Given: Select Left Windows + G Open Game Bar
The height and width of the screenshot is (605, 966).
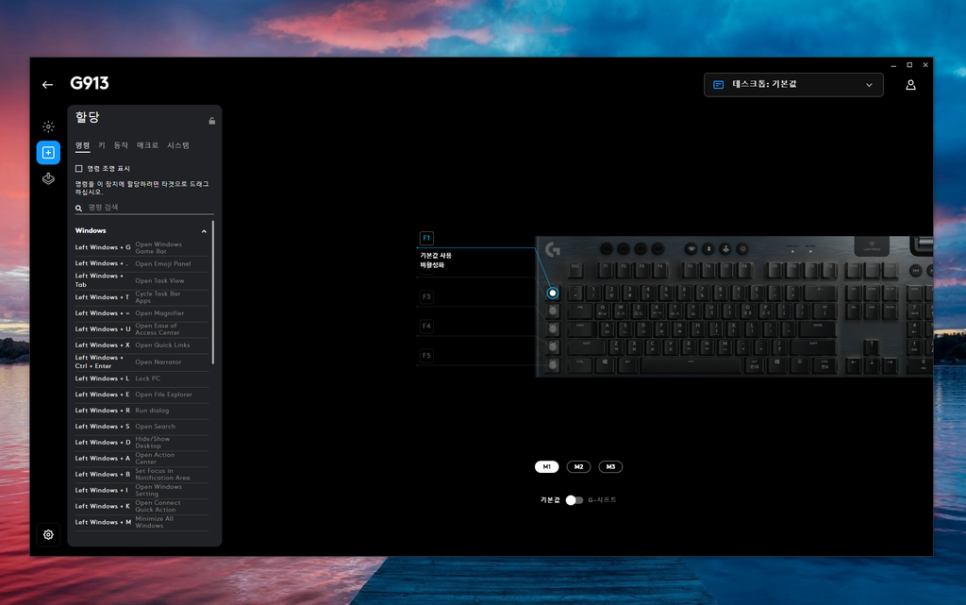Looking at the screenshot, I should tap(142, 248).
